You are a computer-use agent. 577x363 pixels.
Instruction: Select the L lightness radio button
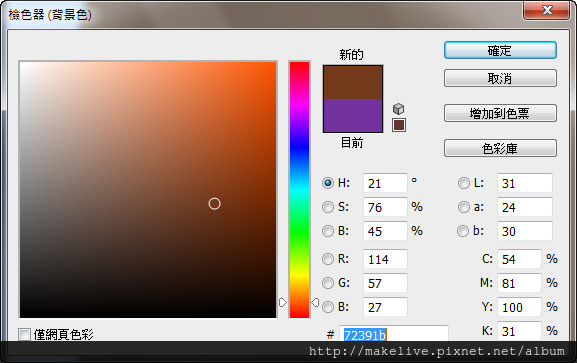pos(464,183)
